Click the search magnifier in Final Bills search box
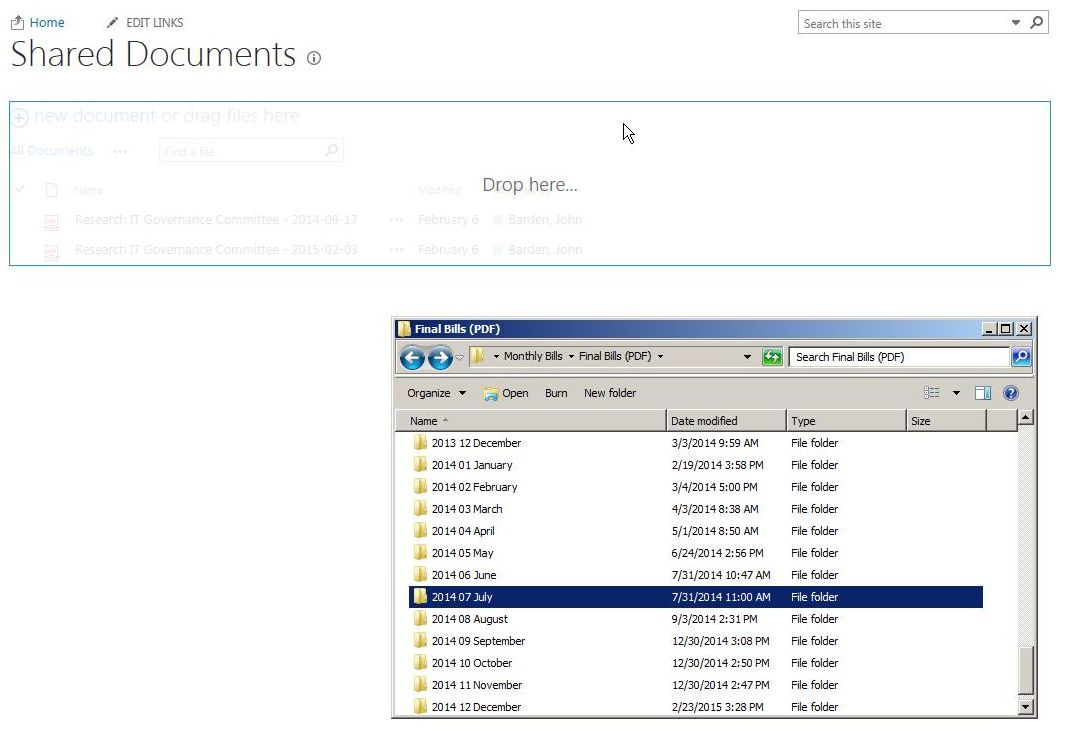The width and height of the screenshot is (1066, 732). click(1020, 356)
